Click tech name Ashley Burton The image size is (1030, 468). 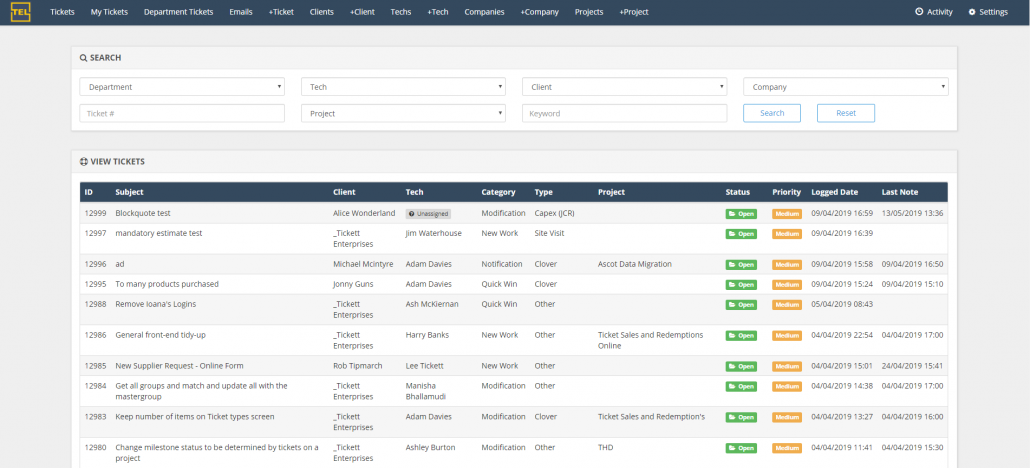click(x=430, y=448)
